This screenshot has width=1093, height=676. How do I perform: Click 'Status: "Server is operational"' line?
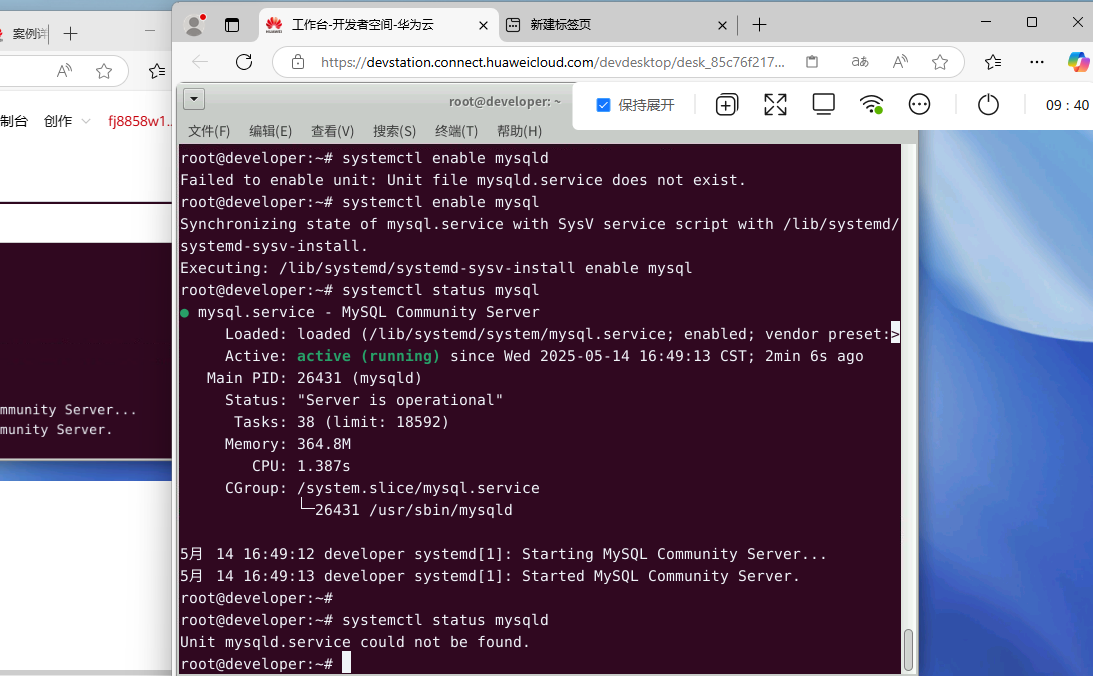coord(364,400)
